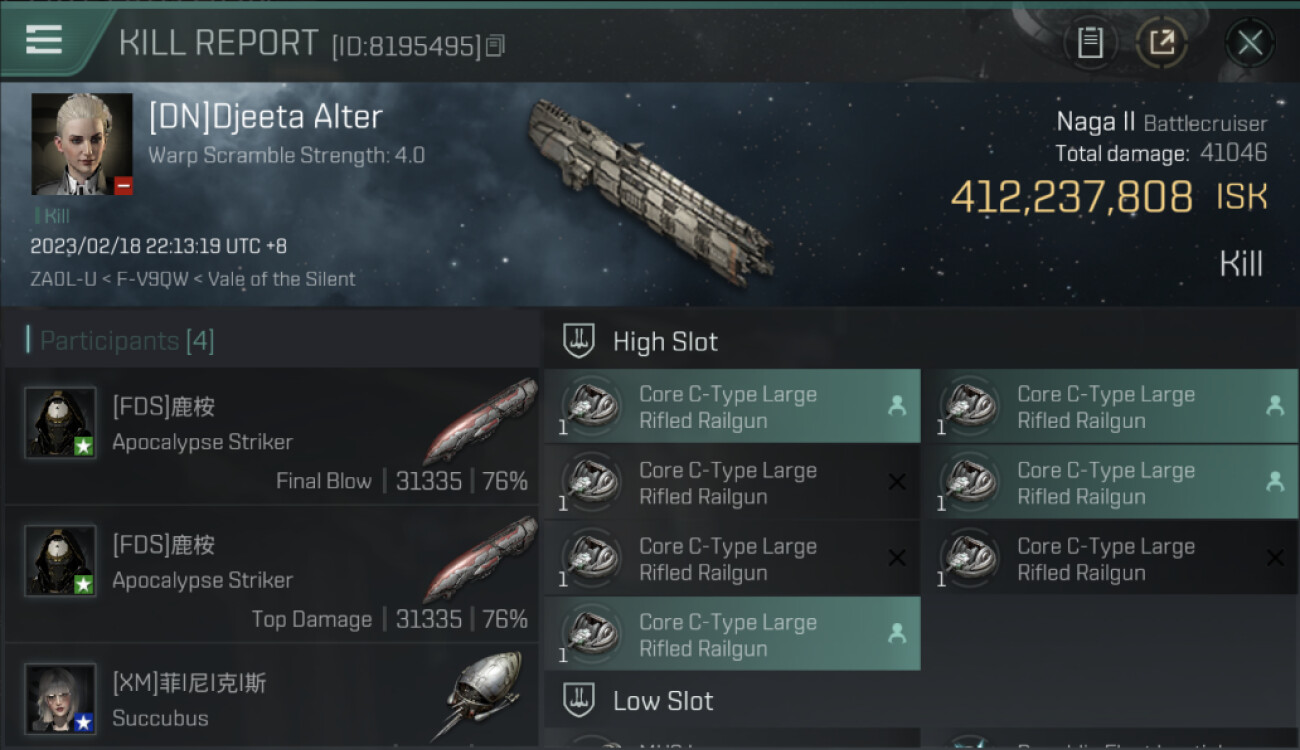Close the kill report with X
Image resolution: width=1300 pixels, height=750 pixels.
(x=1249, y=42)
